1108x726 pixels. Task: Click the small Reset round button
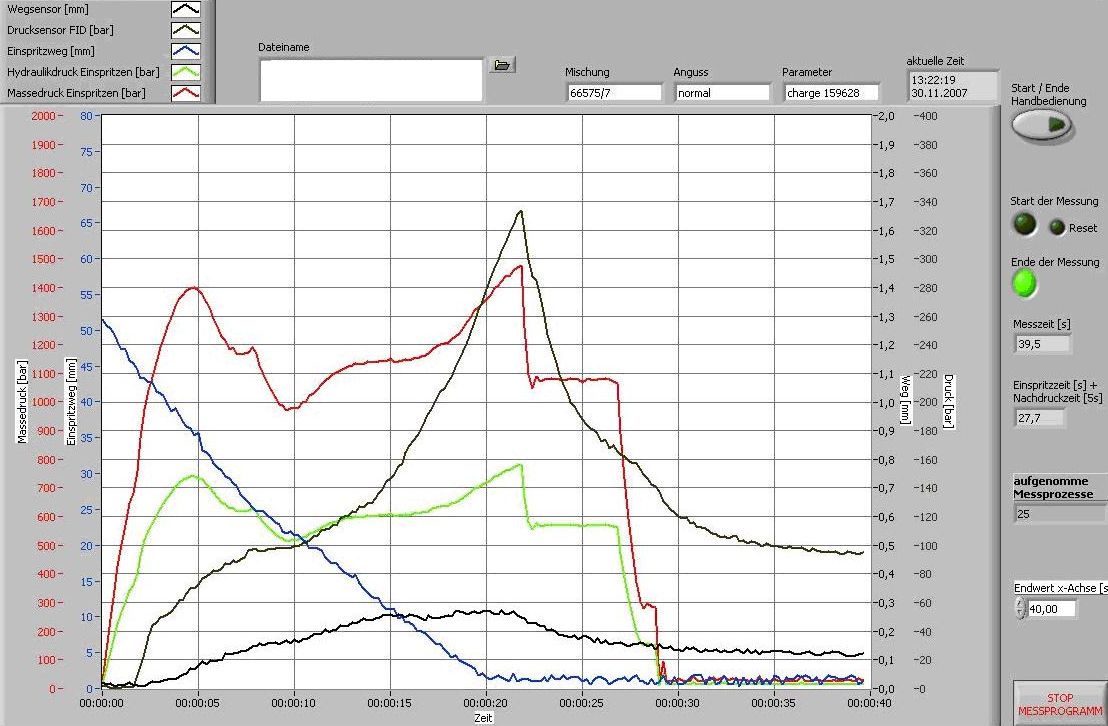1057,227
